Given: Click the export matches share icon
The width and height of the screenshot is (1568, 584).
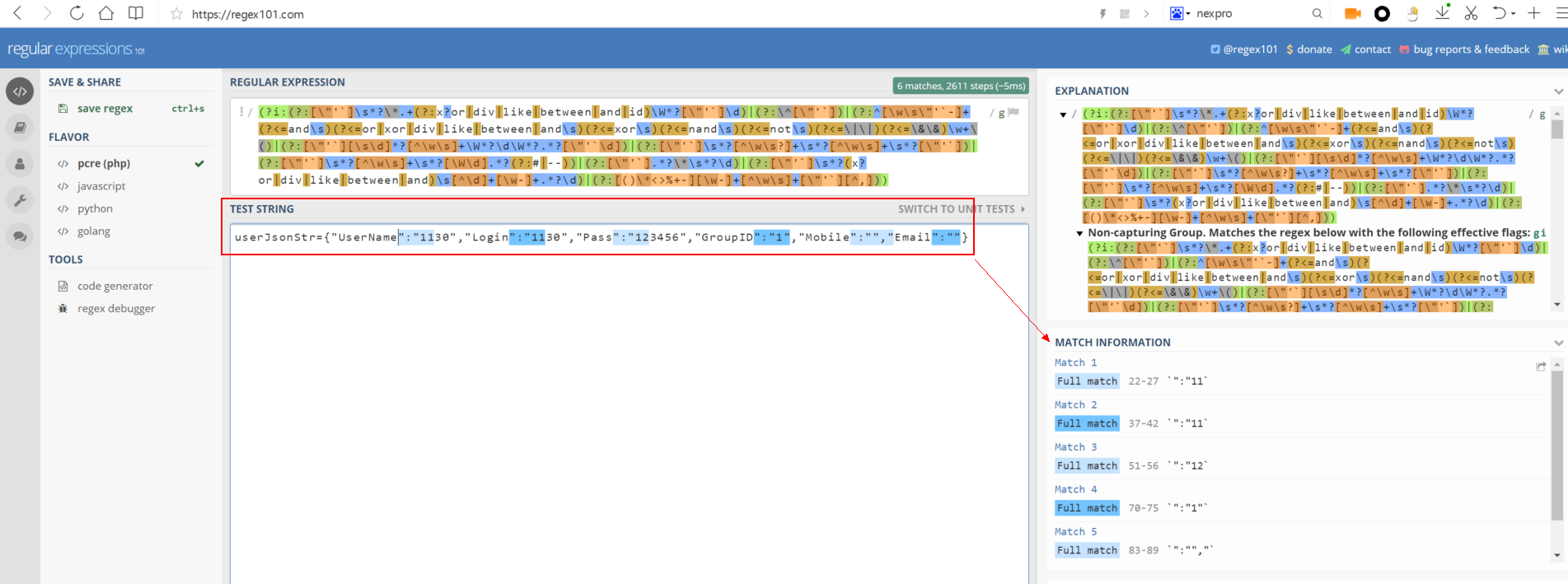Looking at the screenshot, I should (1540, 367).
